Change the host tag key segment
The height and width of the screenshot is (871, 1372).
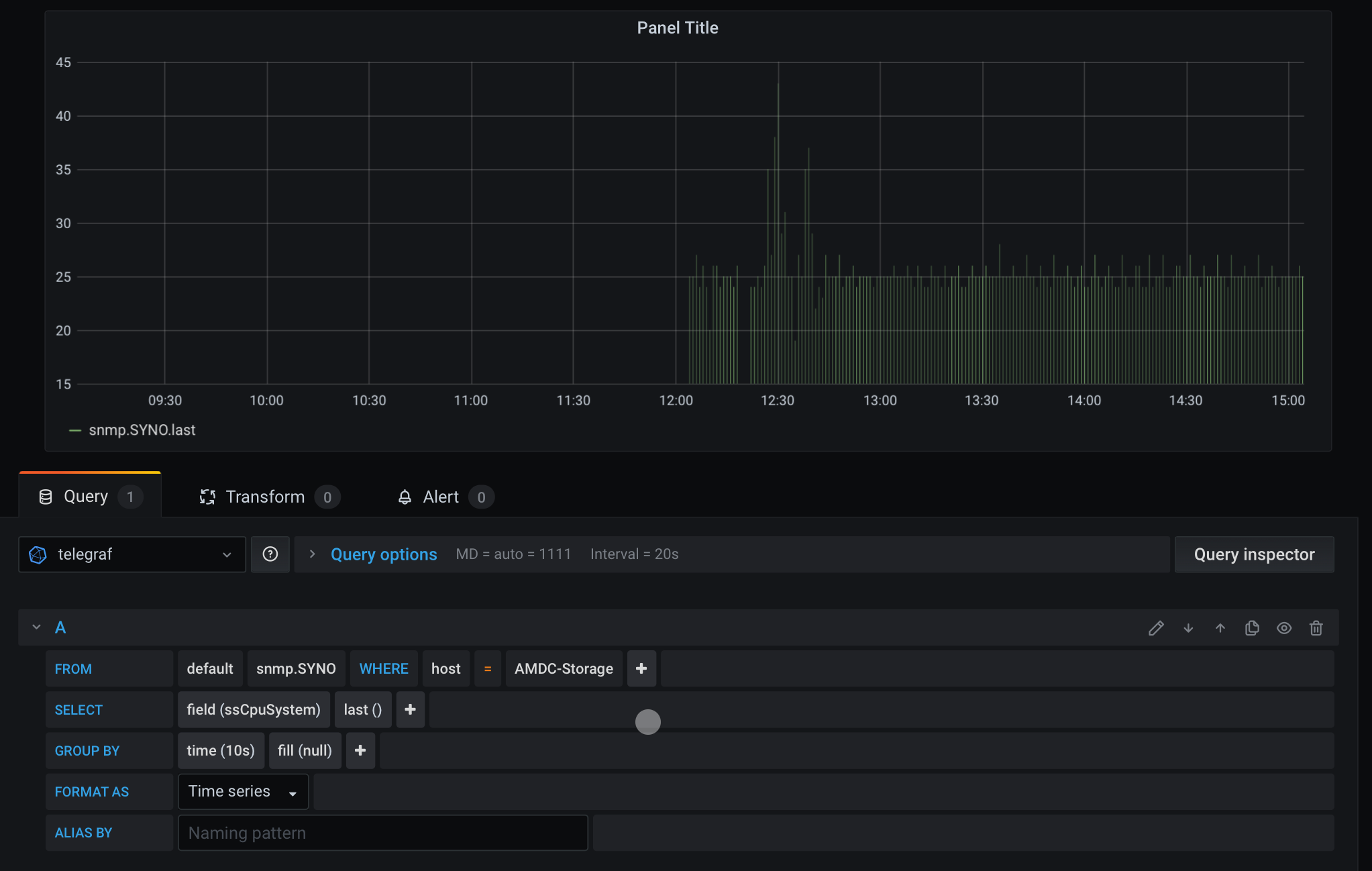446,668
